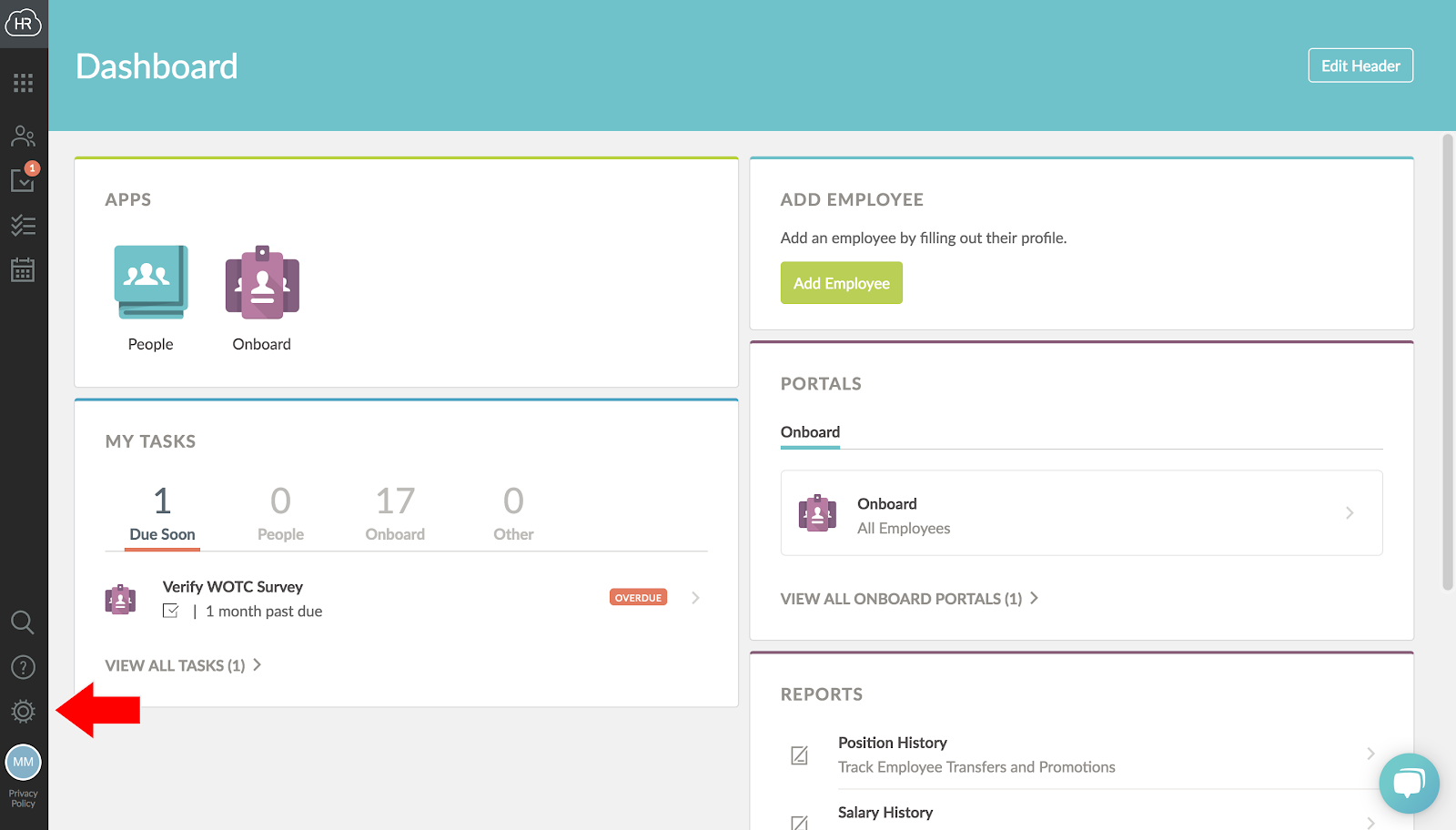Open the calendar icon in the sidebar

(x=24, y=270)
